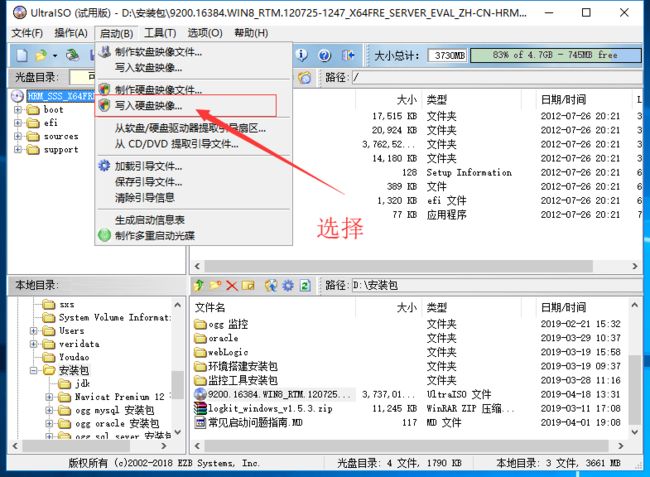Expand the boot folder in image tree
The image size is (650, 477).
[x=18, y=110]
